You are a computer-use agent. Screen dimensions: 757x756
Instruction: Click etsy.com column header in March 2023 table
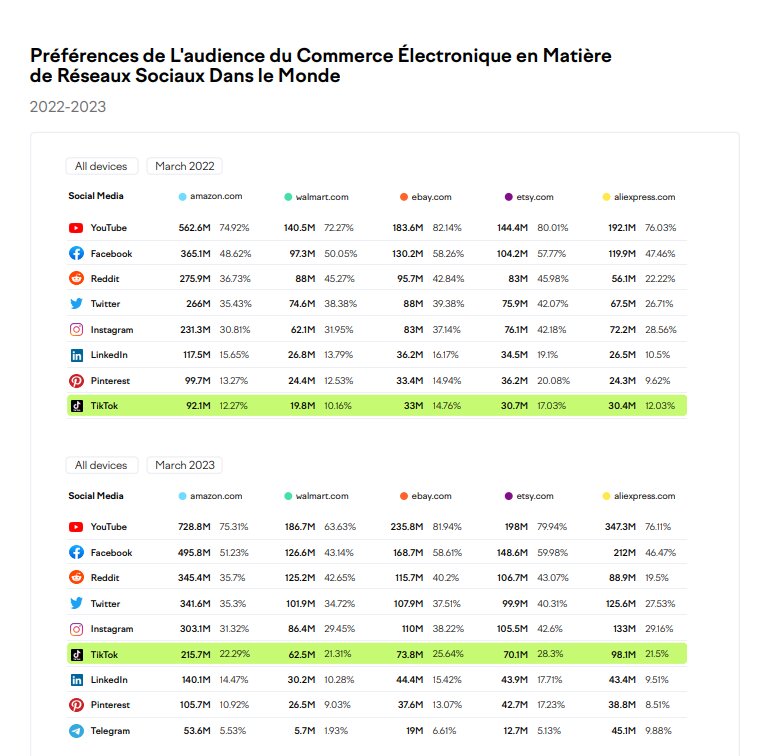click(535, 496)
